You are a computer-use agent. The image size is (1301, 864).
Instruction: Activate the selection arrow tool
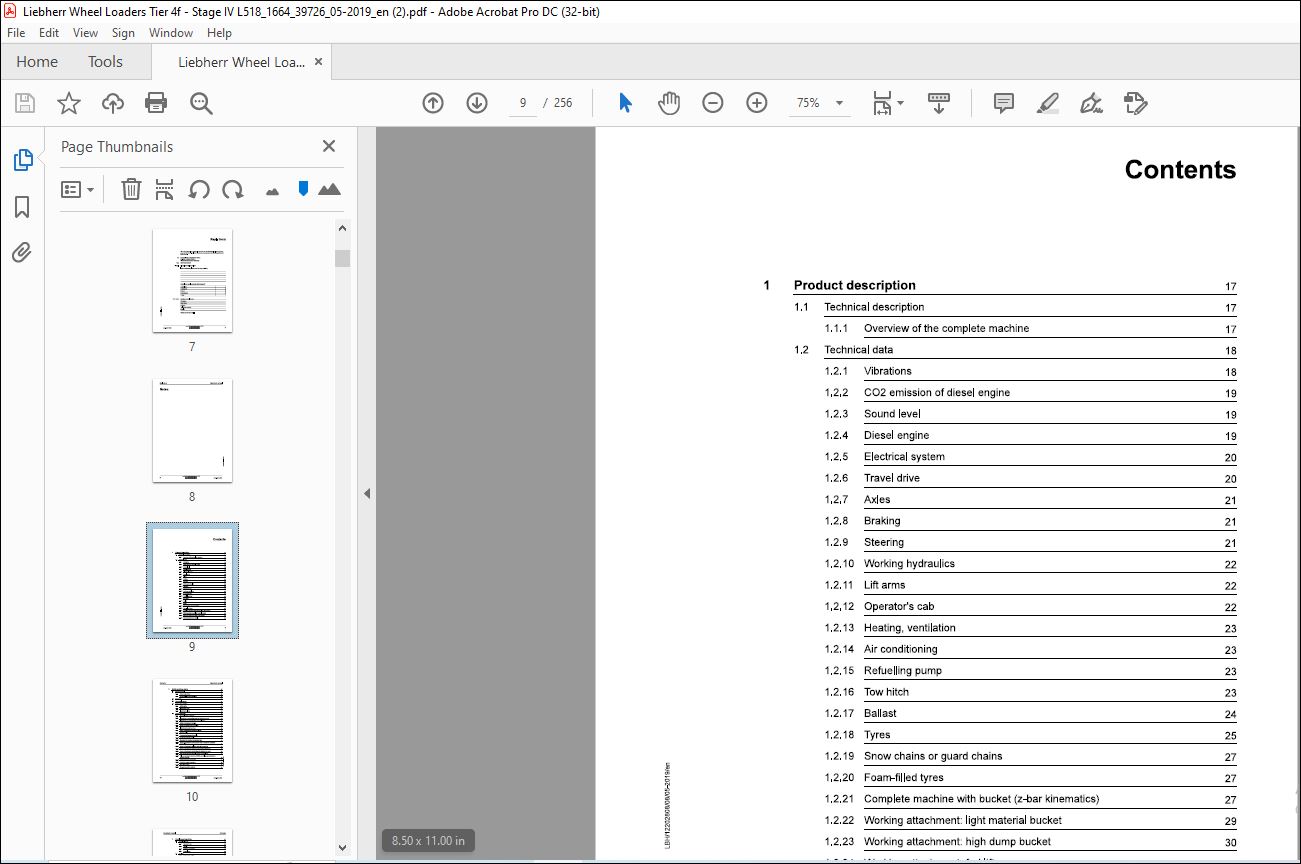(x=626, y=103)
